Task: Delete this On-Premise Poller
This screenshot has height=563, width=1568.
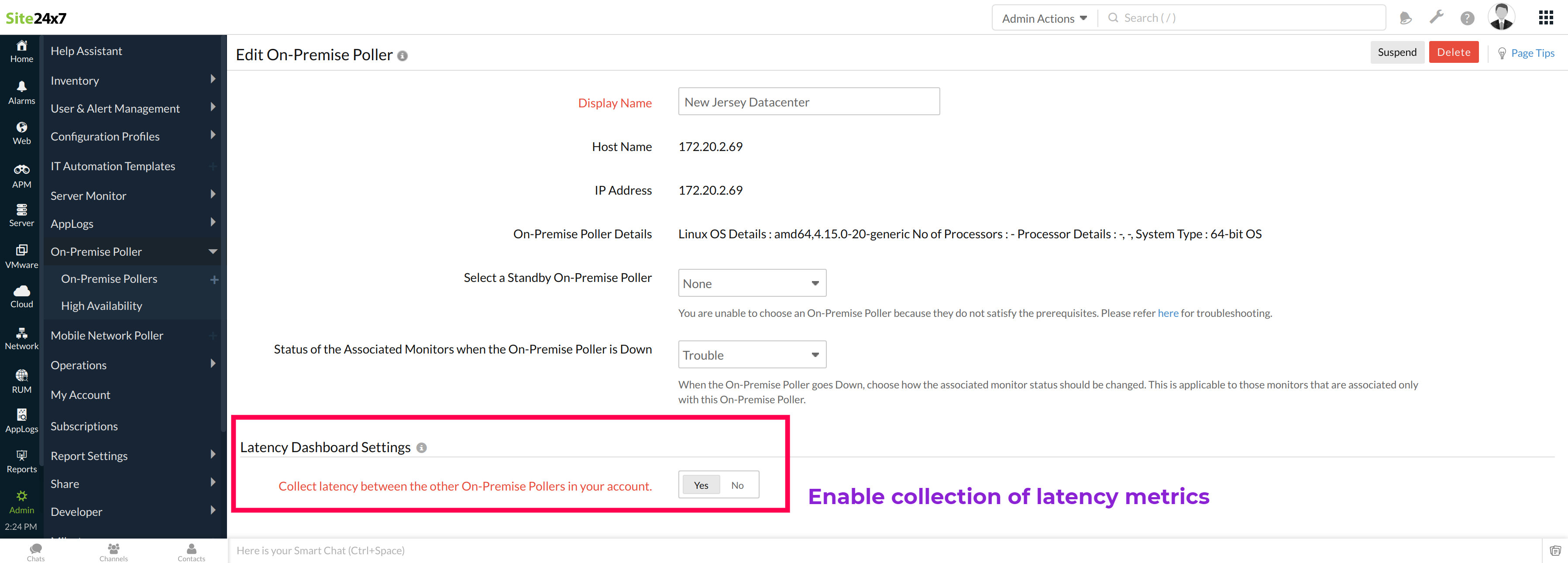Action: pos(1454,52)
